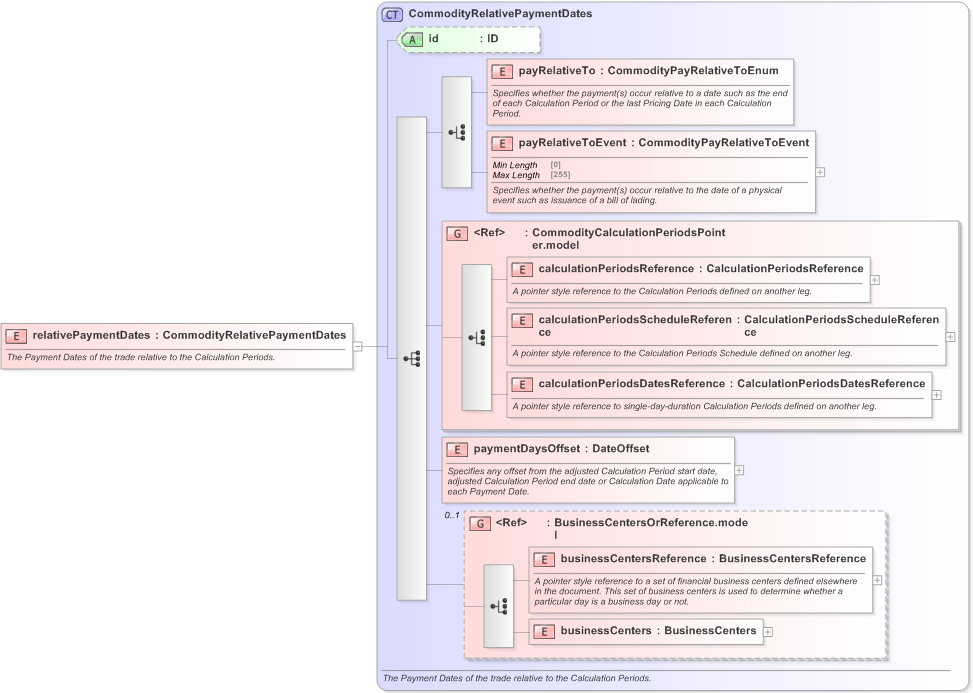Click the choice compositor in CommodityCalculationPeriodsPointer group
Image resolution: width=973 pixels, height=693 pixels.
[x=477, y=338]
